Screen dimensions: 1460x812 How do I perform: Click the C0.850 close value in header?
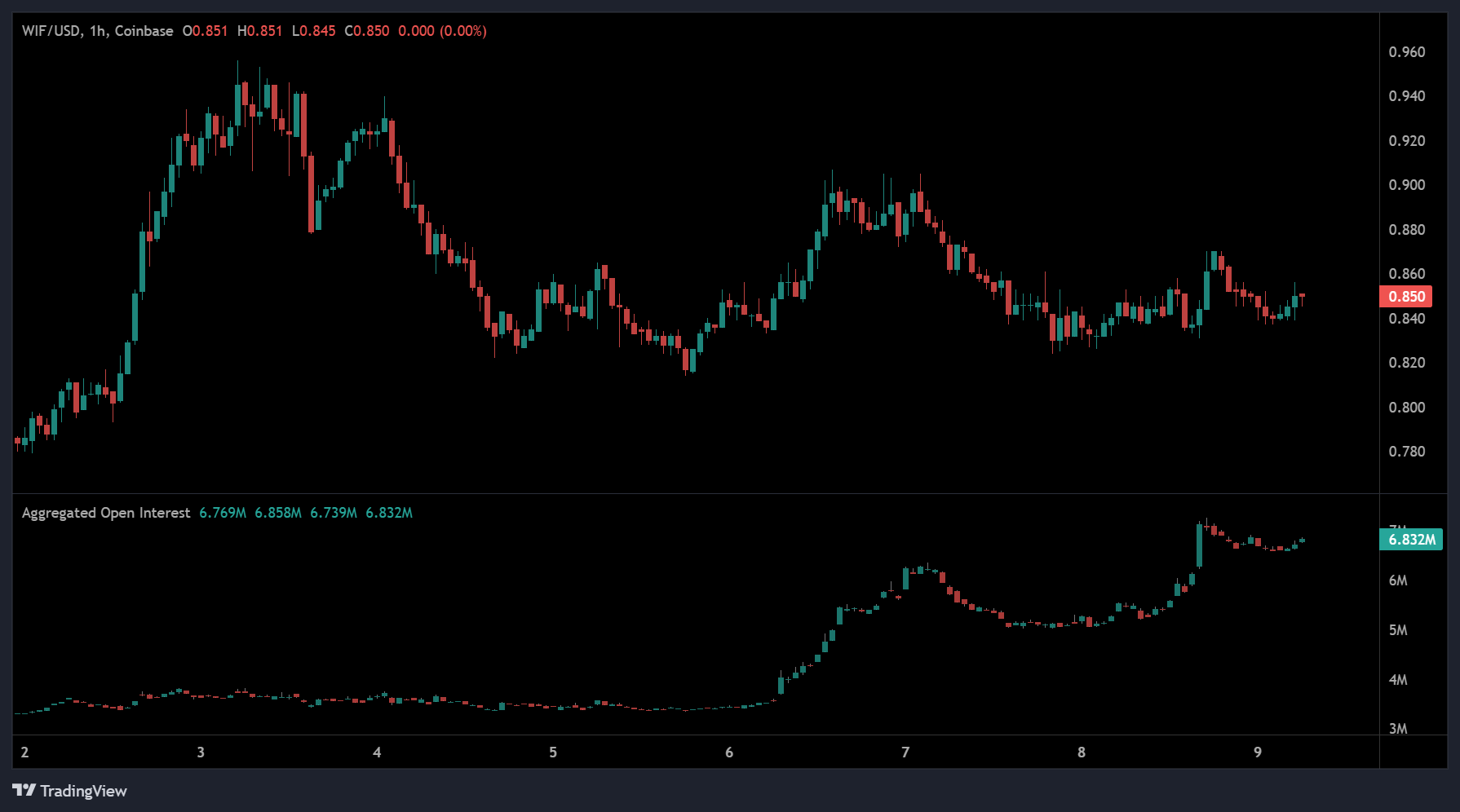366,31
